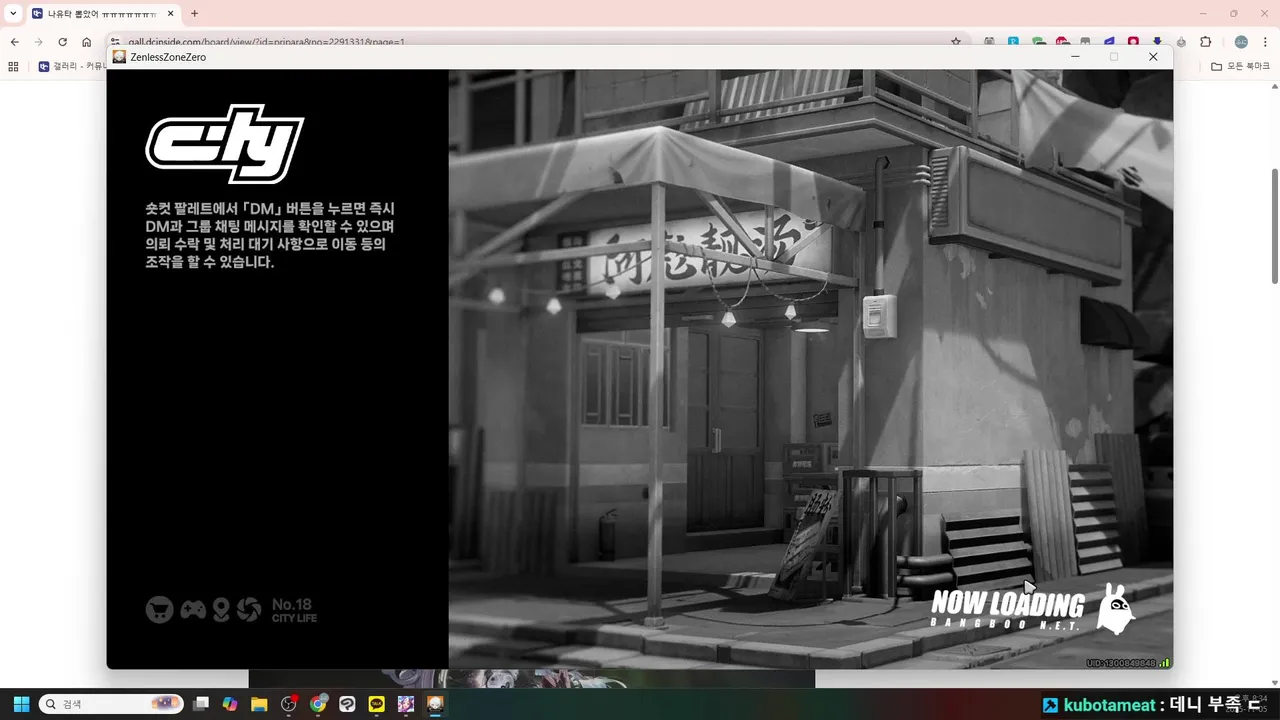
Task: Open Task View on the taskbar
Action: coord(201,704)
